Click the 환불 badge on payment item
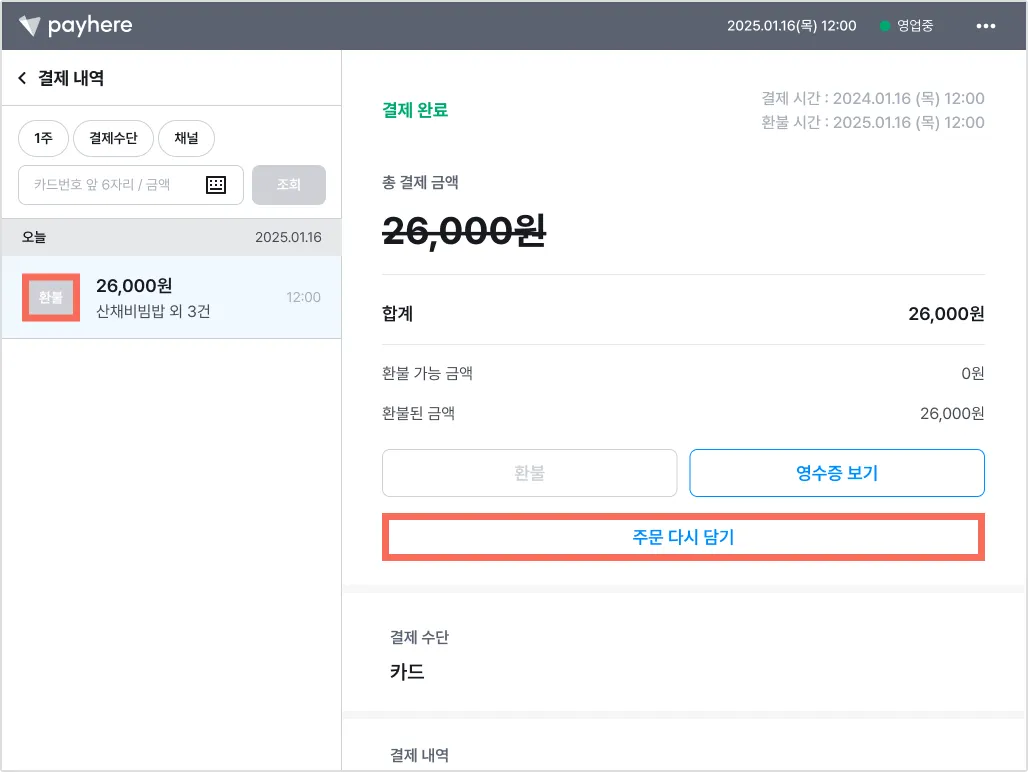 click(51, 297)
